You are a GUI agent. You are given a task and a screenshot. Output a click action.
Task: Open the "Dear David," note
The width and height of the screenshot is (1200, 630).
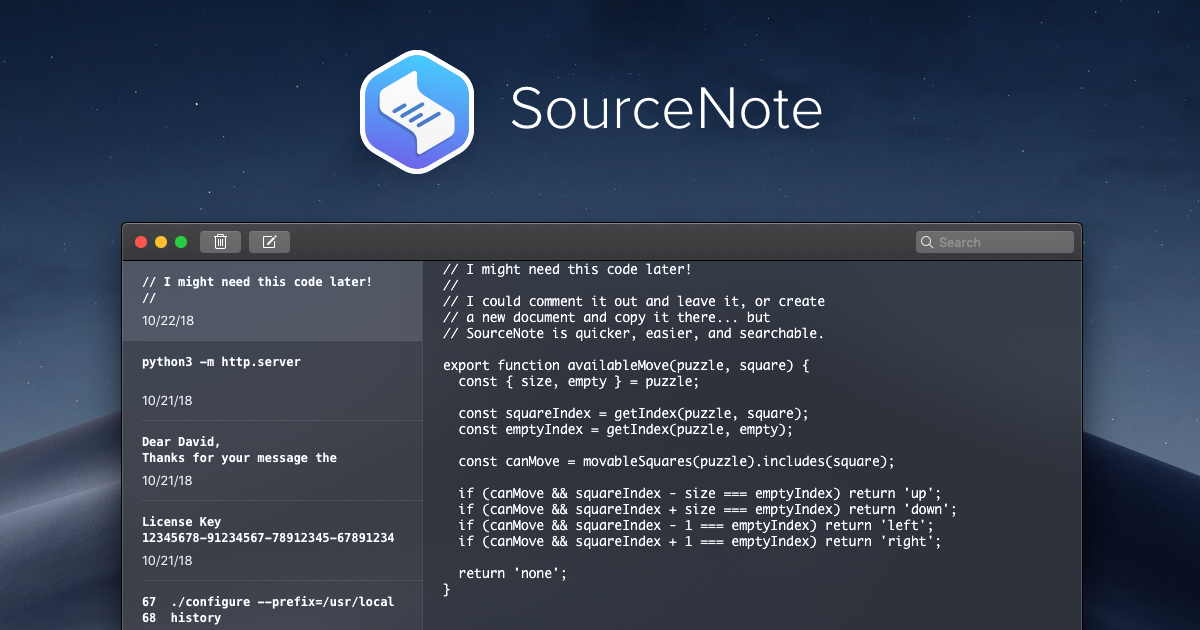pyautogui.click(x=272, y=460)
